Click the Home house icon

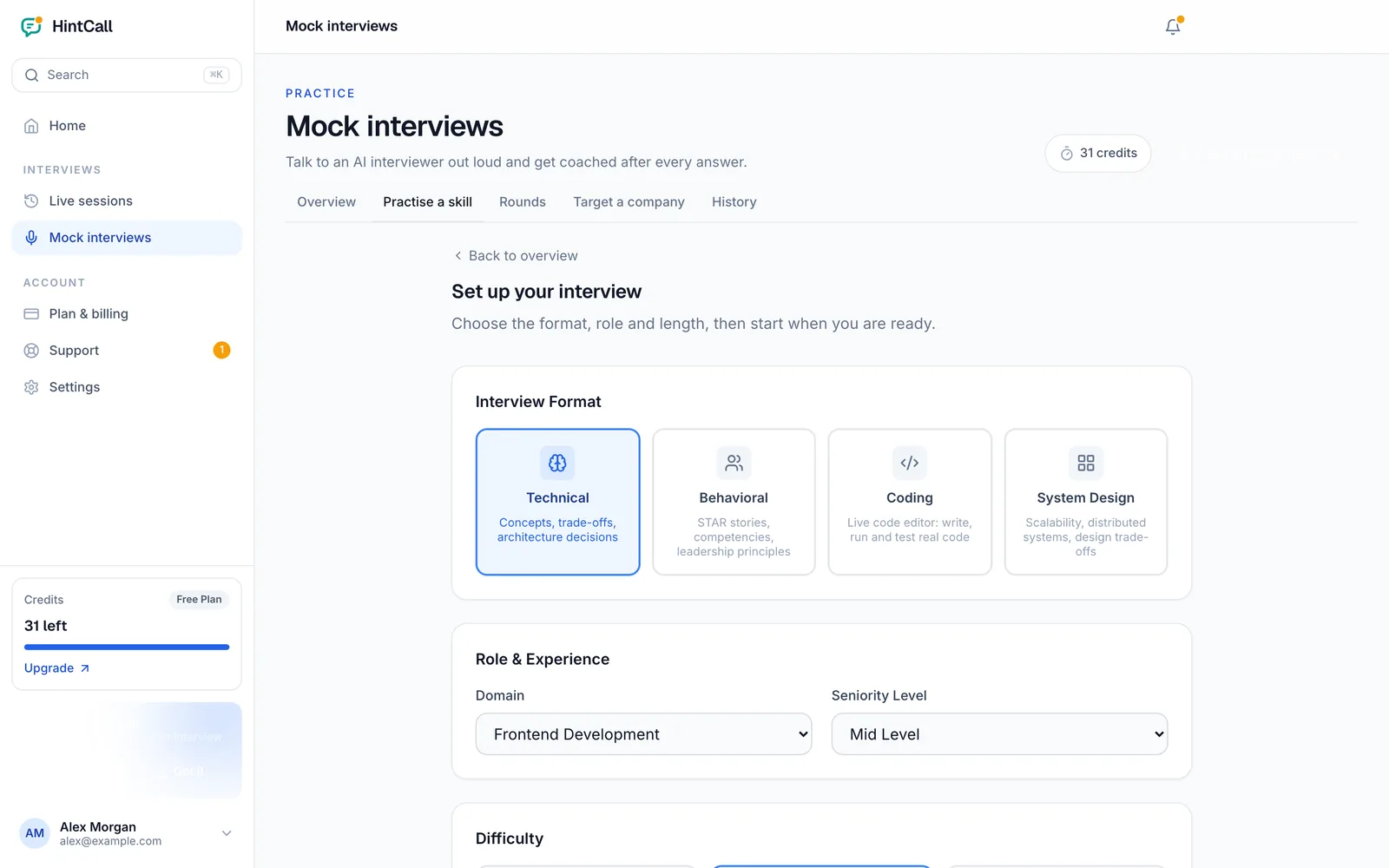(x=31, y=126)
